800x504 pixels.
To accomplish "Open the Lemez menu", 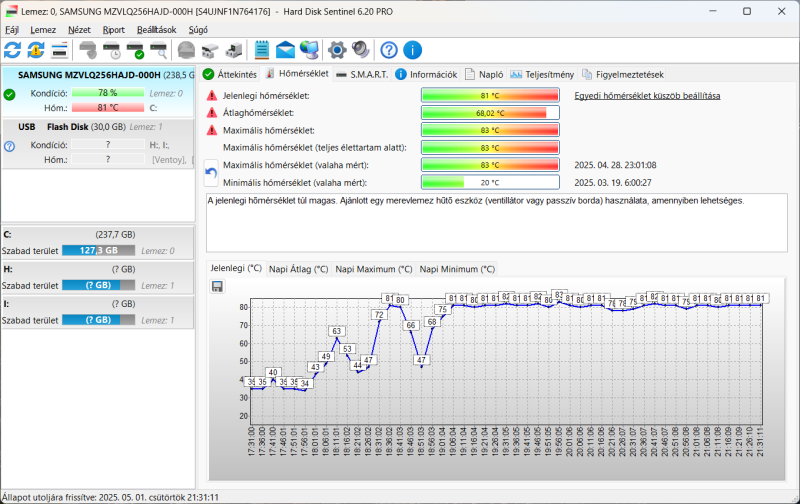I will point(43,30).
